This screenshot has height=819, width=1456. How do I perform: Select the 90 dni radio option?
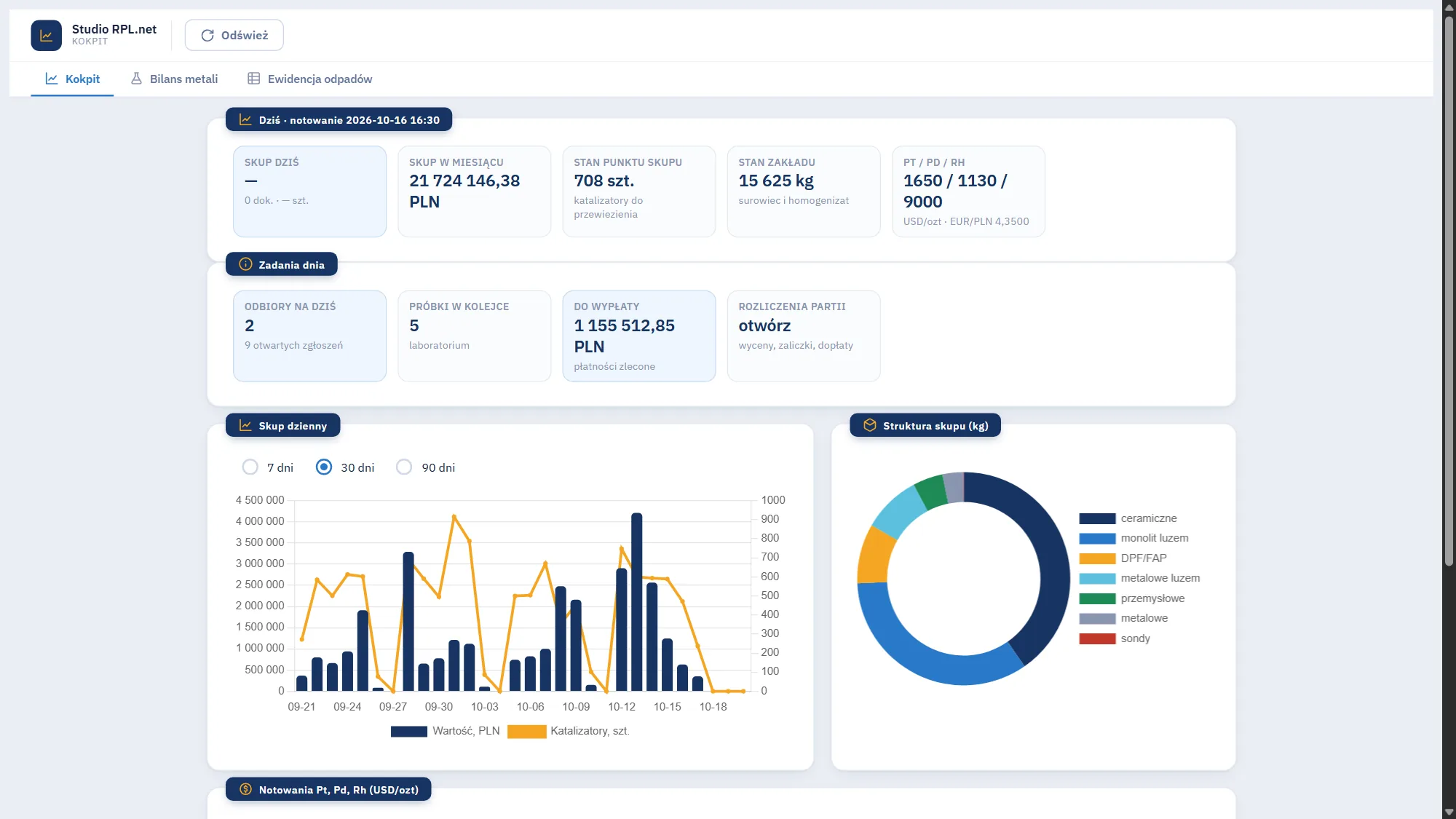[x=404, y=467]
